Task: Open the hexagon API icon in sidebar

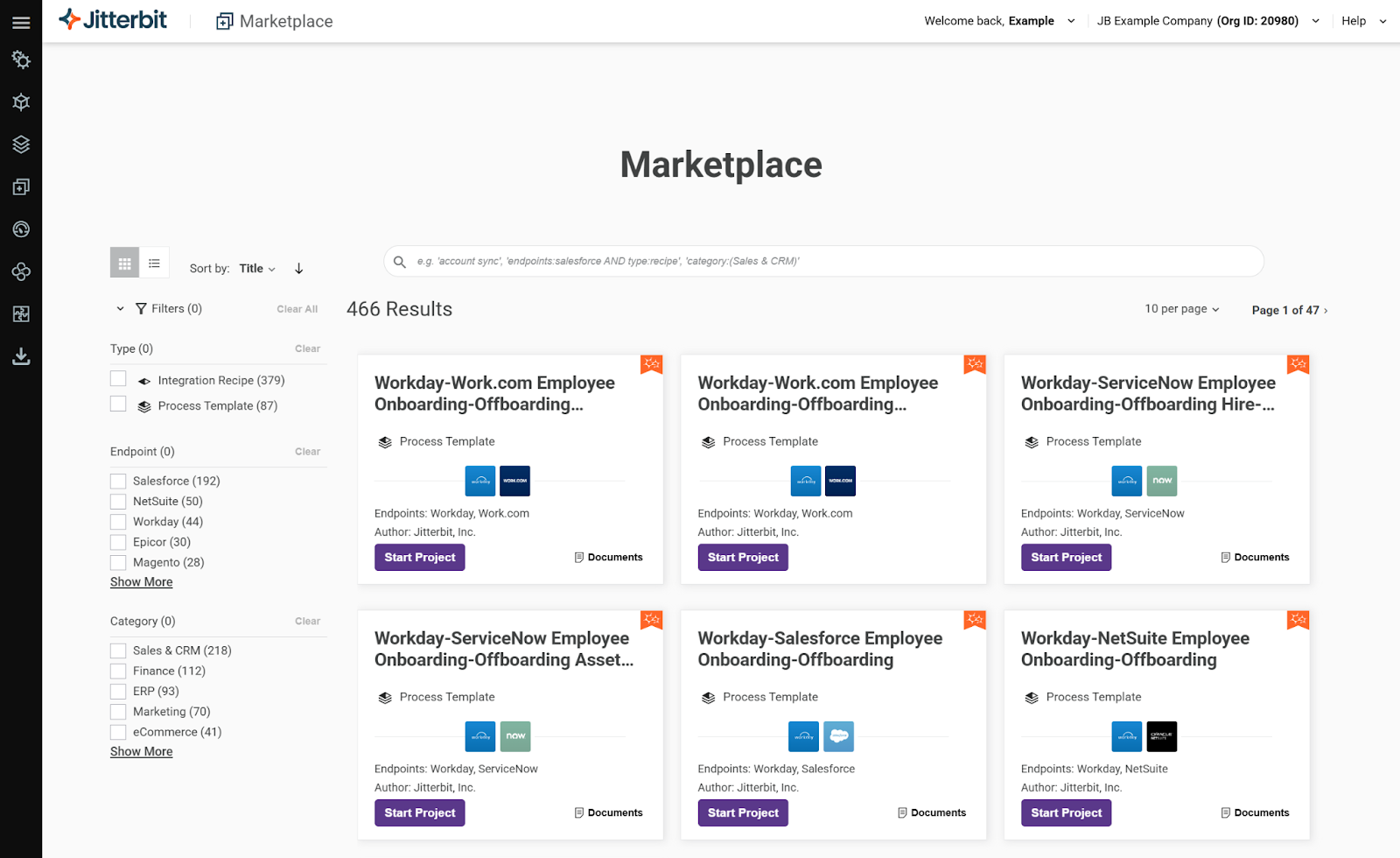Action: (x=21, y=102)
